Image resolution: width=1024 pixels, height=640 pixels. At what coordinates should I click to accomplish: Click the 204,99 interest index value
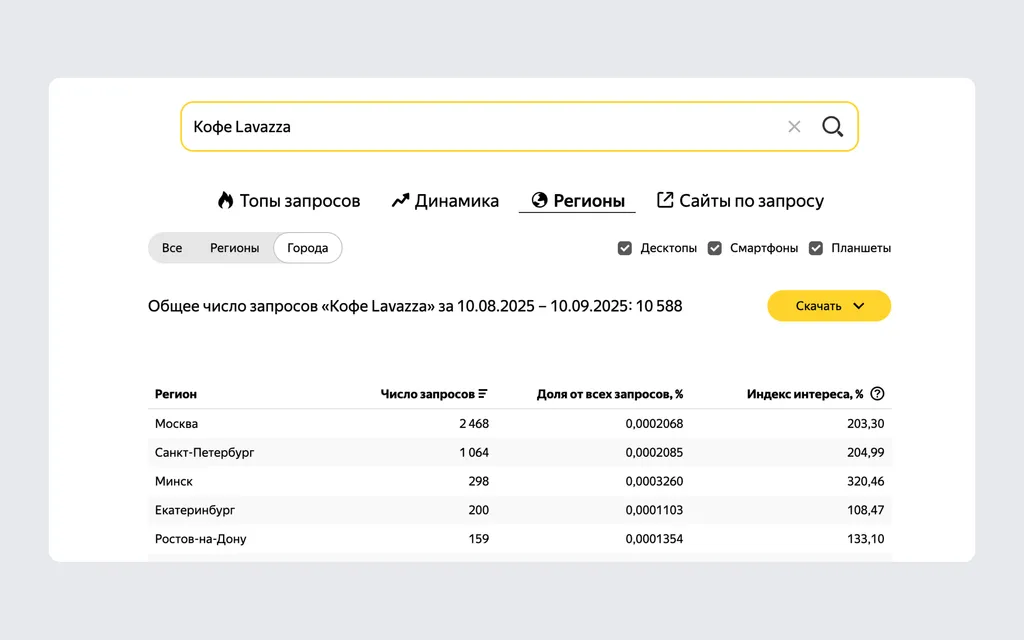pos(866,453)
